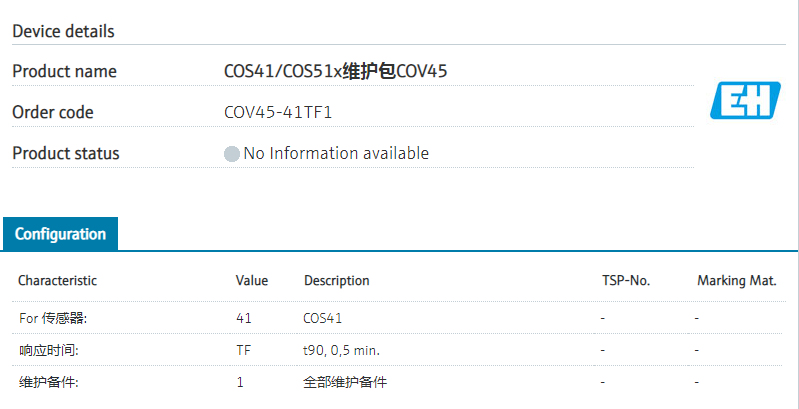Open the Configuration tab

click(60, 234)
